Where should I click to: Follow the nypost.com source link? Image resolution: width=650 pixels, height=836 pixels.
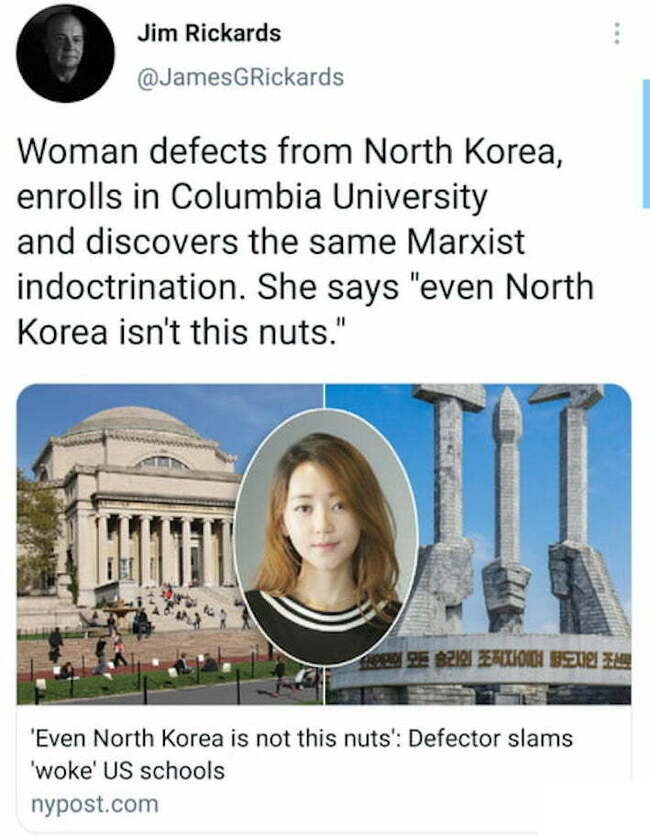[x=95, y=804]
